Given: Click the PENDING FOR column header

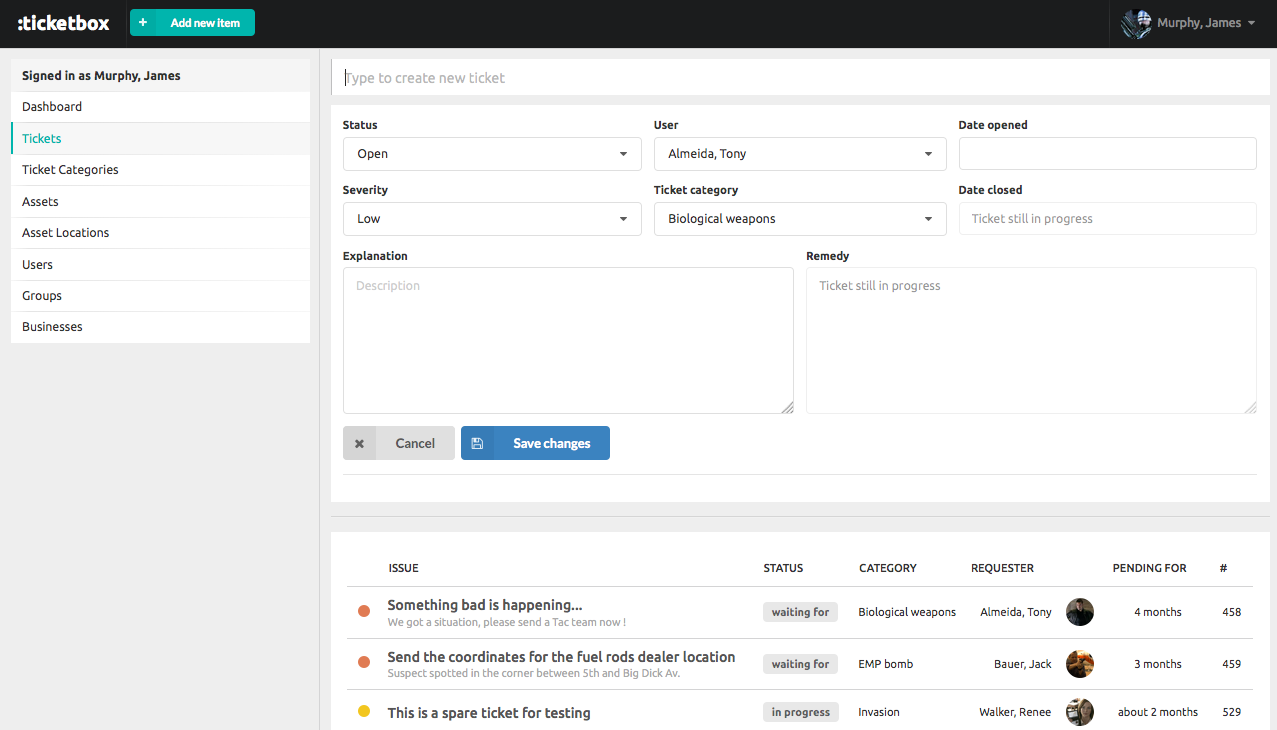Looking at the screenshot, I should [1149, 568].
